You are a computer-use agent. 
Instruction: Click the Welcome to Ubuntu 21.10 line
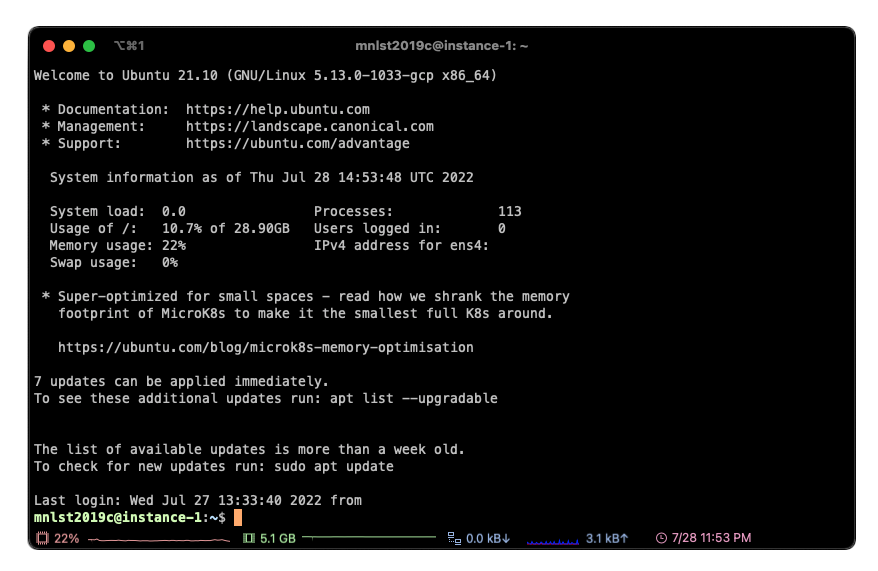tap(265, 76)
